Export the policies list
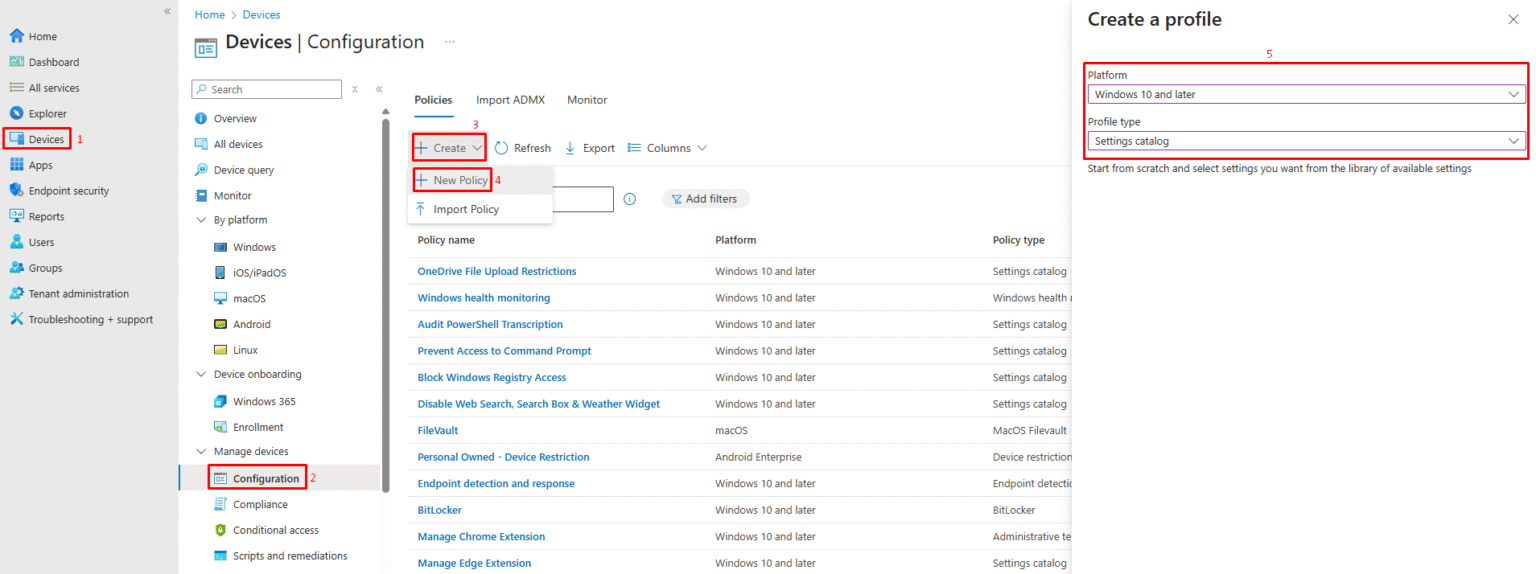Image resolution: width=1536 pixels, height=574 pixels. pyautogui.click(x=590, y=148)
